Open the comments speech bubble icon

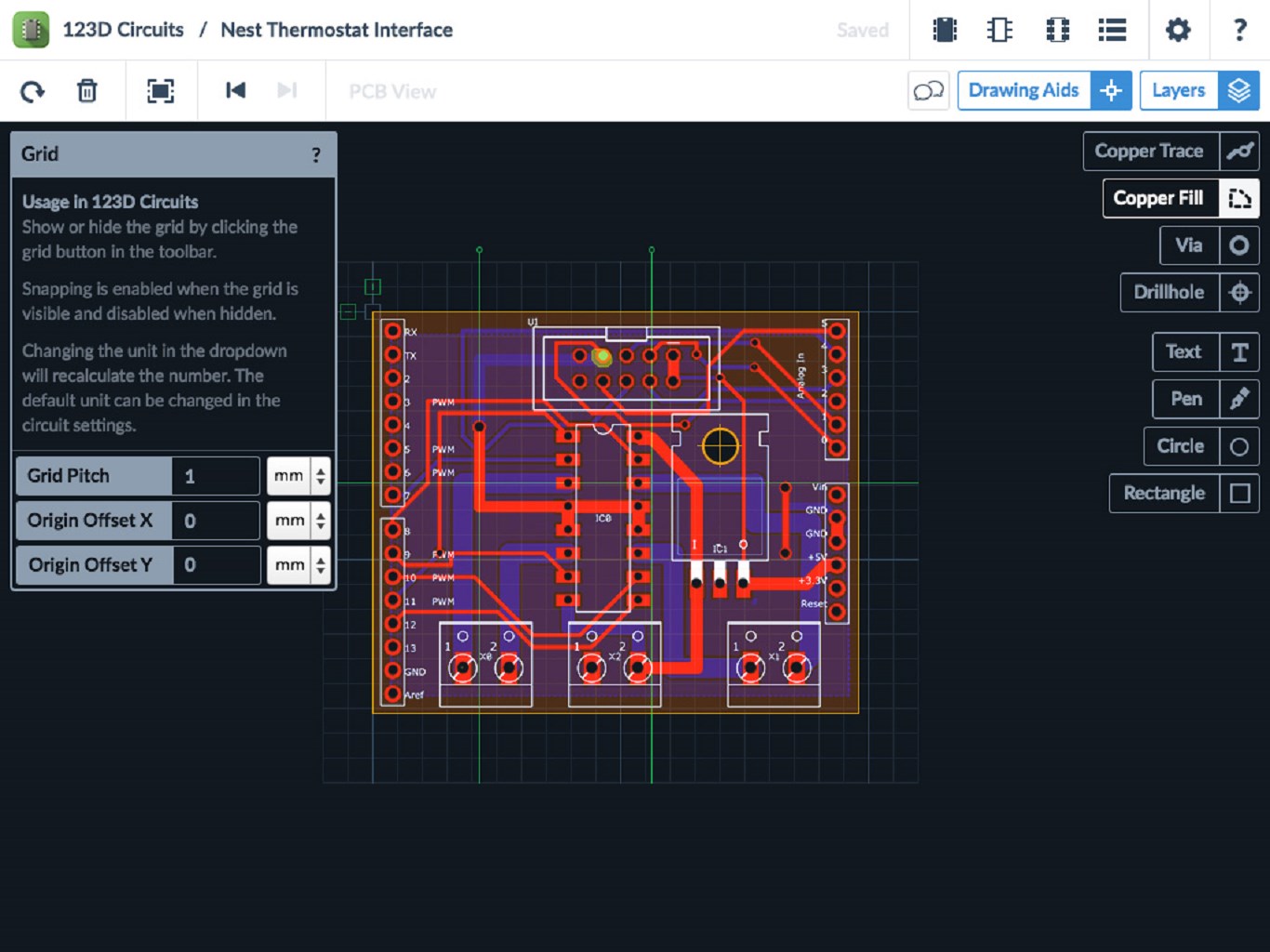point(929,90)
